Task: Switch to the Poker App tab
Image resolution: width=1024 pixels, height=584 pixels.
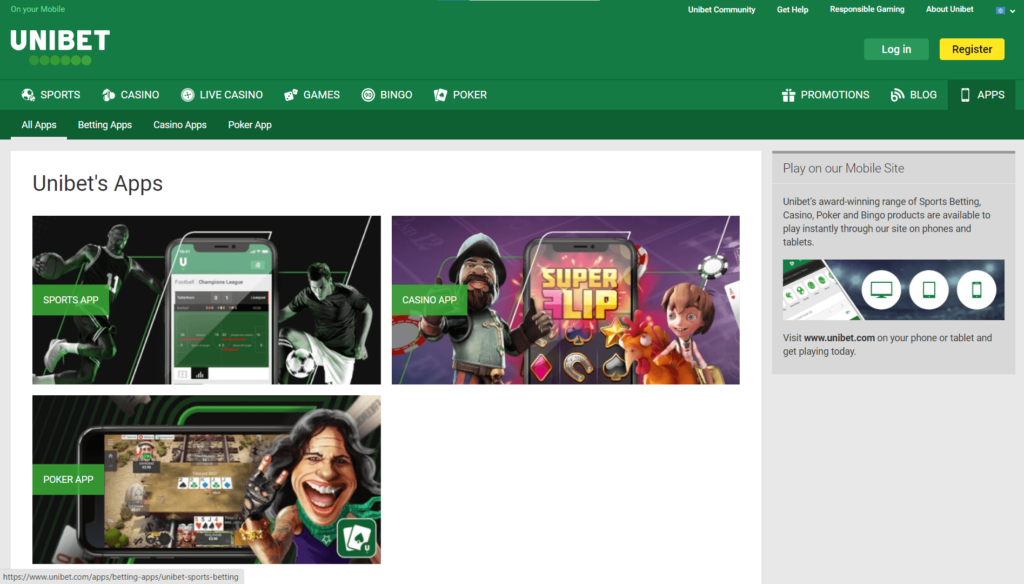Action: coord(249,125)
